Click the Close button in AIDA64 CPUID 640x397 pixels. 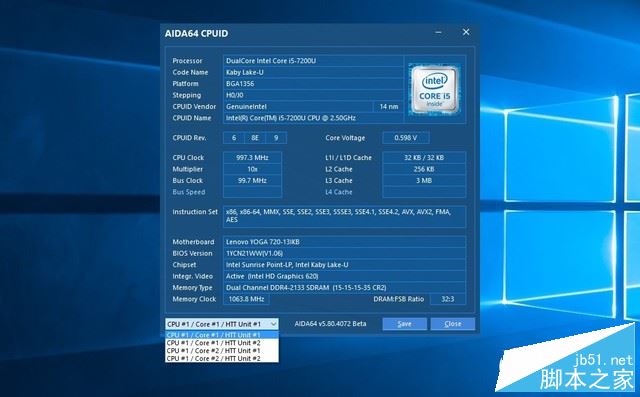(x=453, y=324)
